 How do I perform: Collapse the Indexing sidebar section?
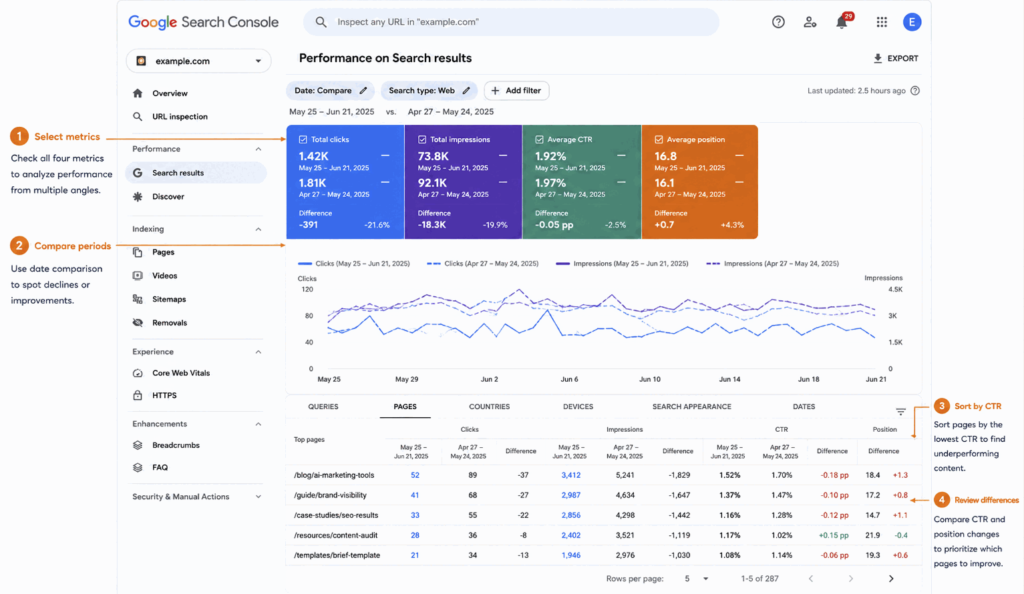258,229
